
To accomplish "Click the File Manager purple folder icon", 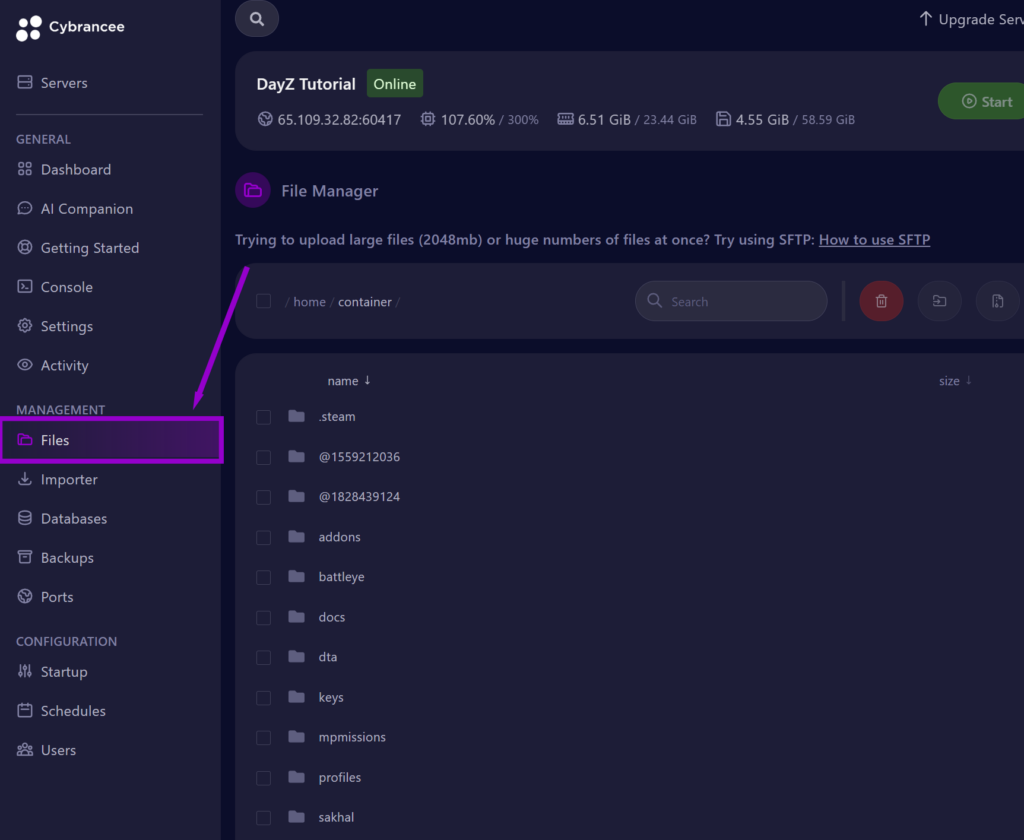I will coord(253,191).
